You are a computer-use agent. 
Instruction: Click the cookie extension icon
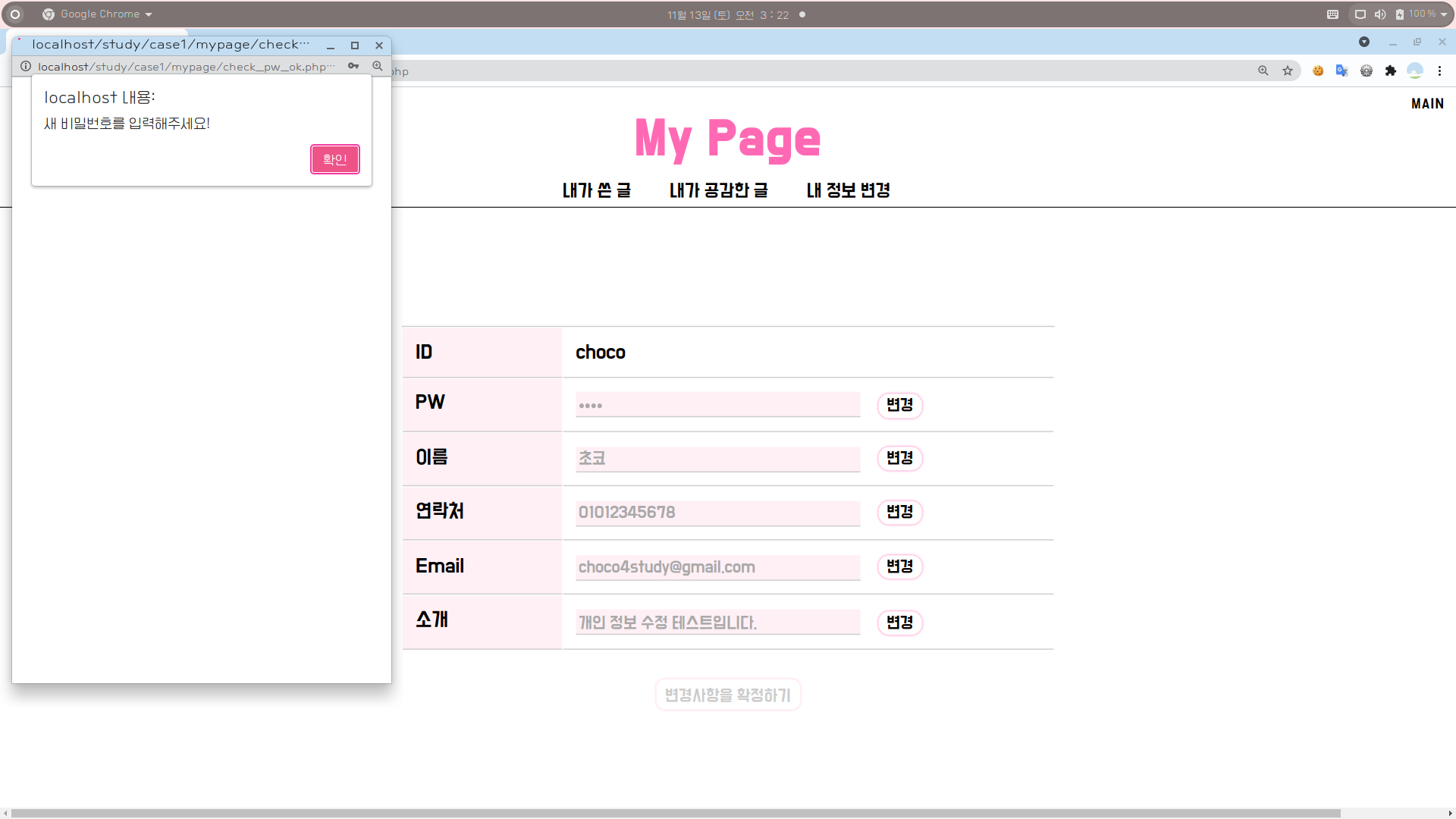(x=1318, y=71)
